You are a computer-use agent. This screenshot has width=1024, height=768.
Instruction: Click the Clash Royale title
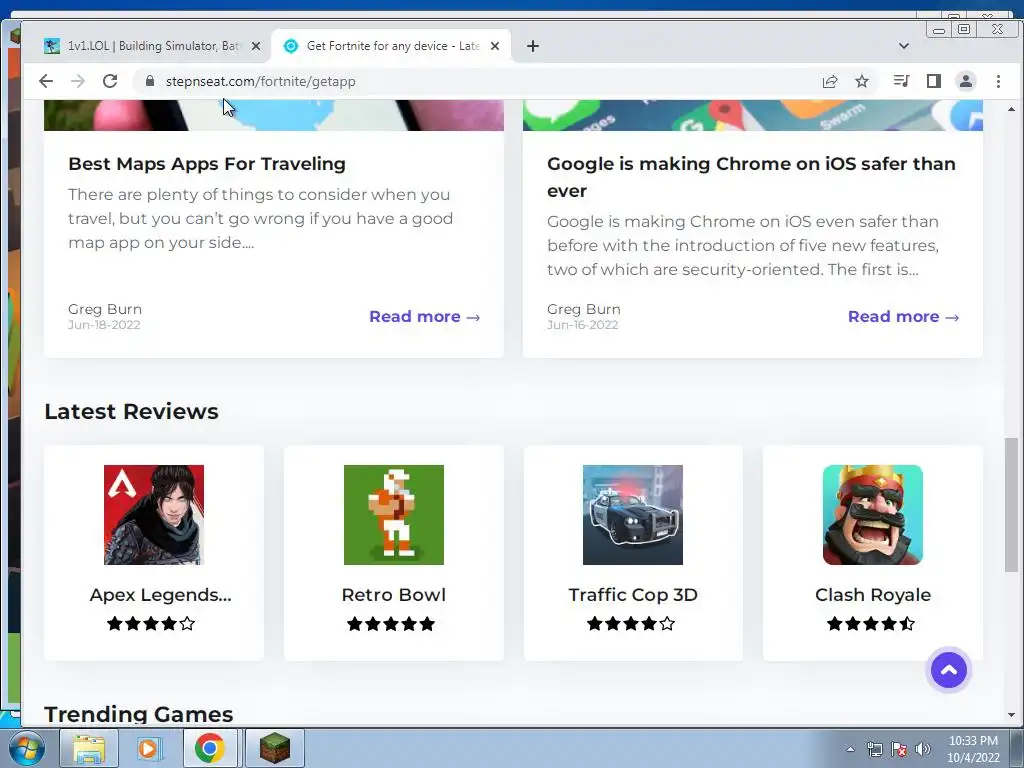pos(872,594)
